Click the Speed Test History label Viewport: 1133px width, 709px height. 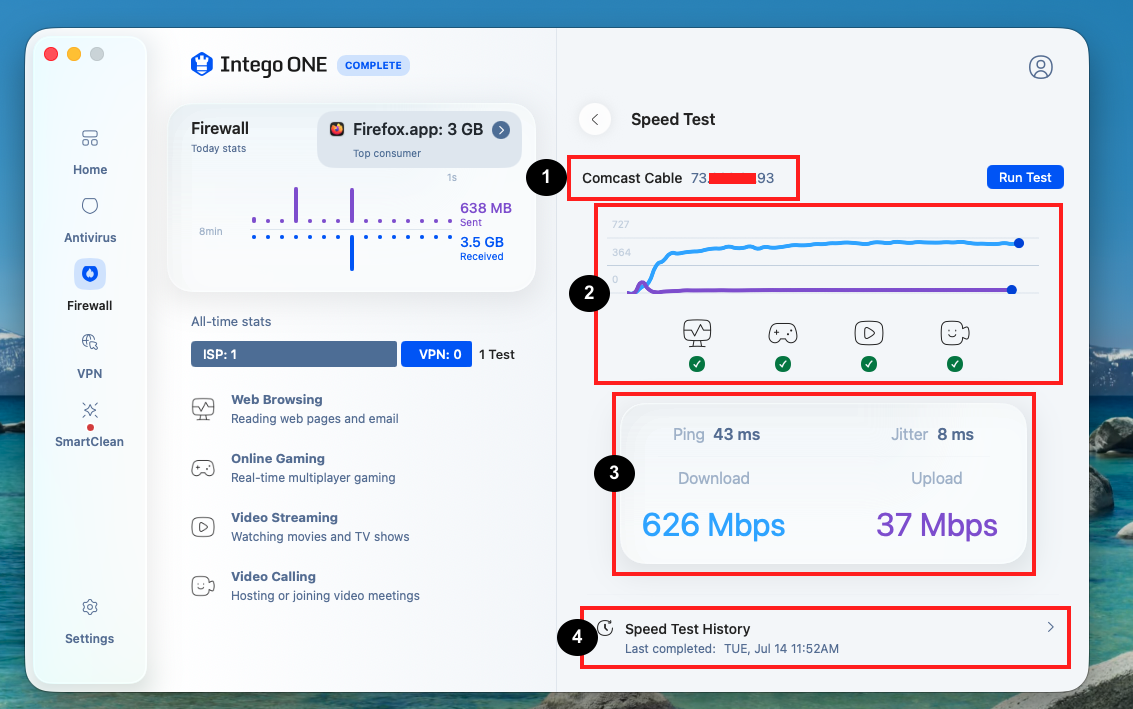tap(687, 629)
